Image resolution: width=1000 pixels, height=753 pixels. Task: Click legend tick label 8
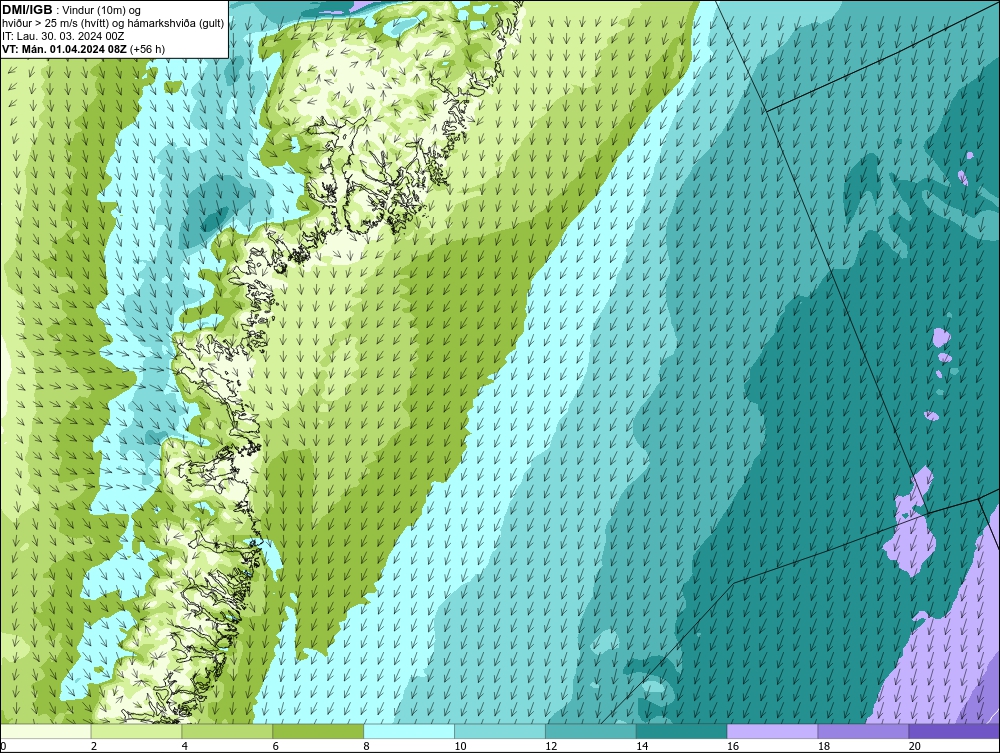(x=367, y=746)
